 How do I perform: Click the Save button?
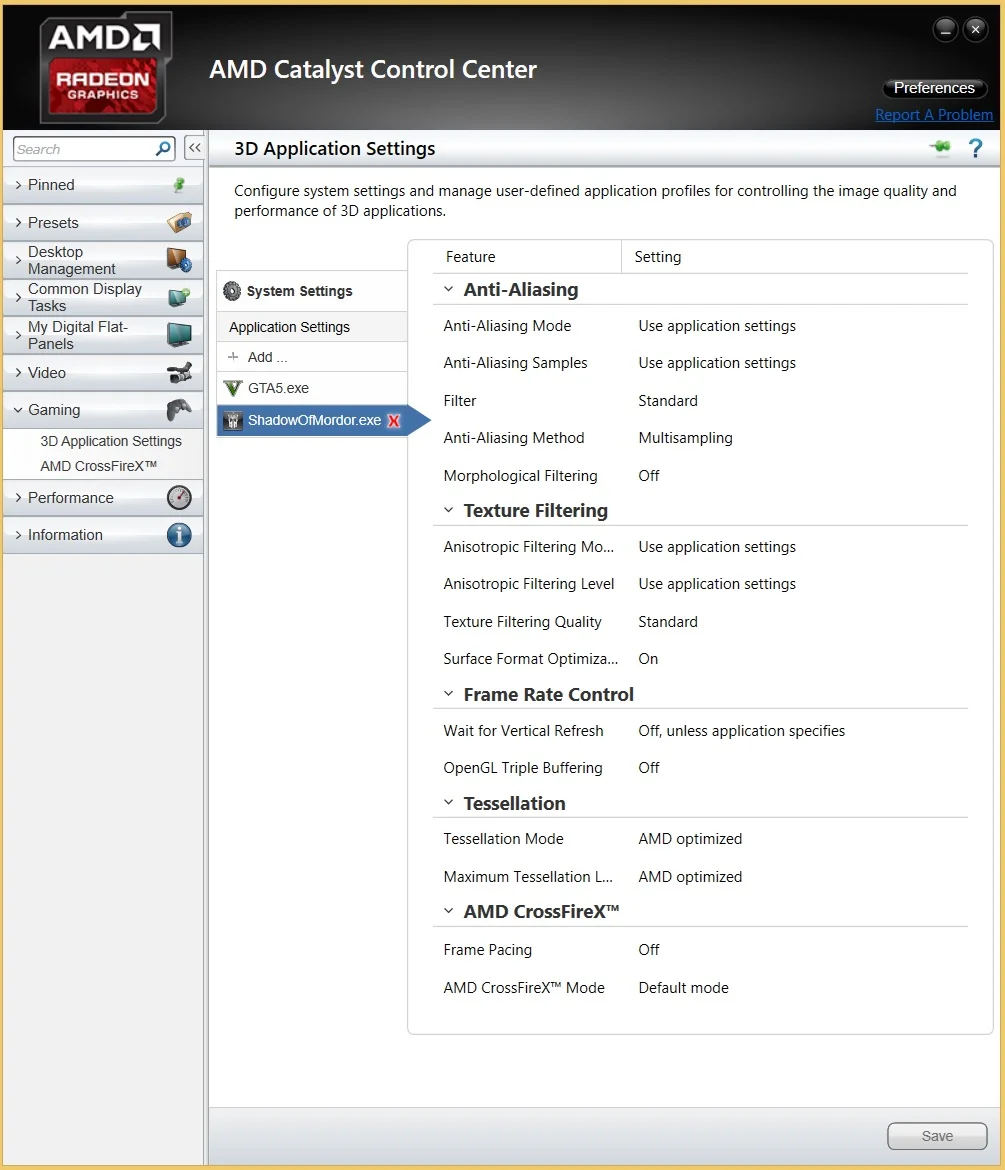pyautogui.click(x=936, y=1136)
